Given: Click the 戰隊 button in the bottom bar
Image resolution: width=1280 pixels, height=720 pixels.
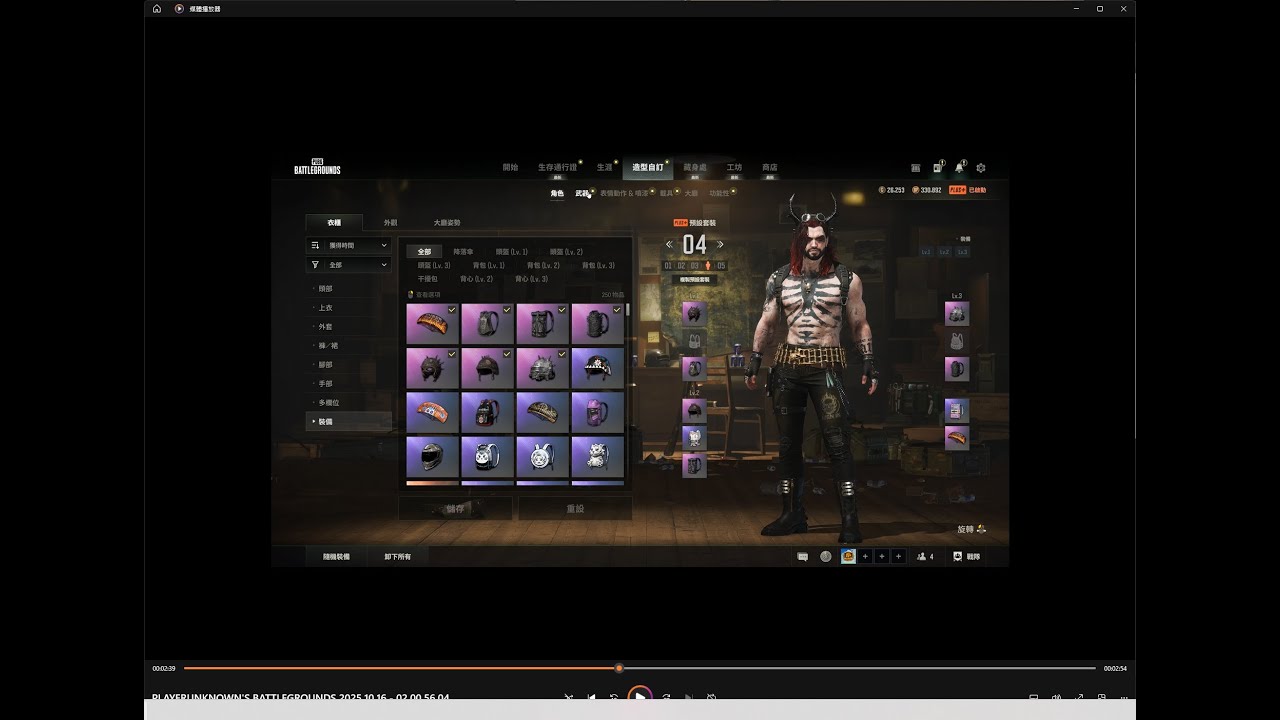Looking at the screenshot, I should (x=967, y=557).
